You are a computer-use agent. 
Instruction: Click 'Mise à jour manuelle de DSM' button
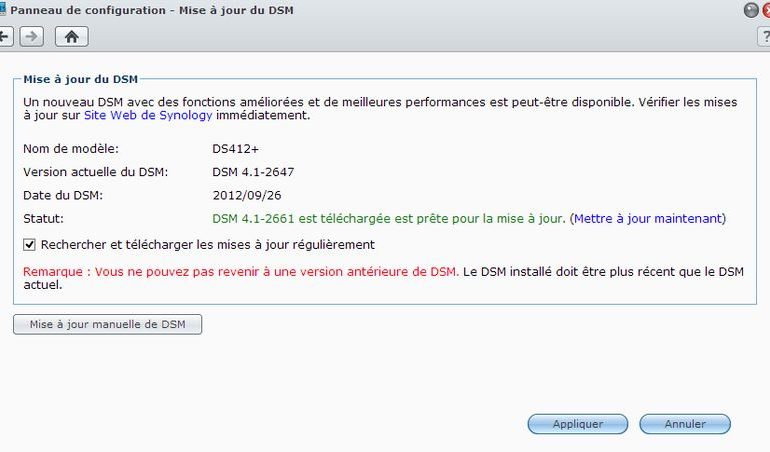[x=108, y=324]
